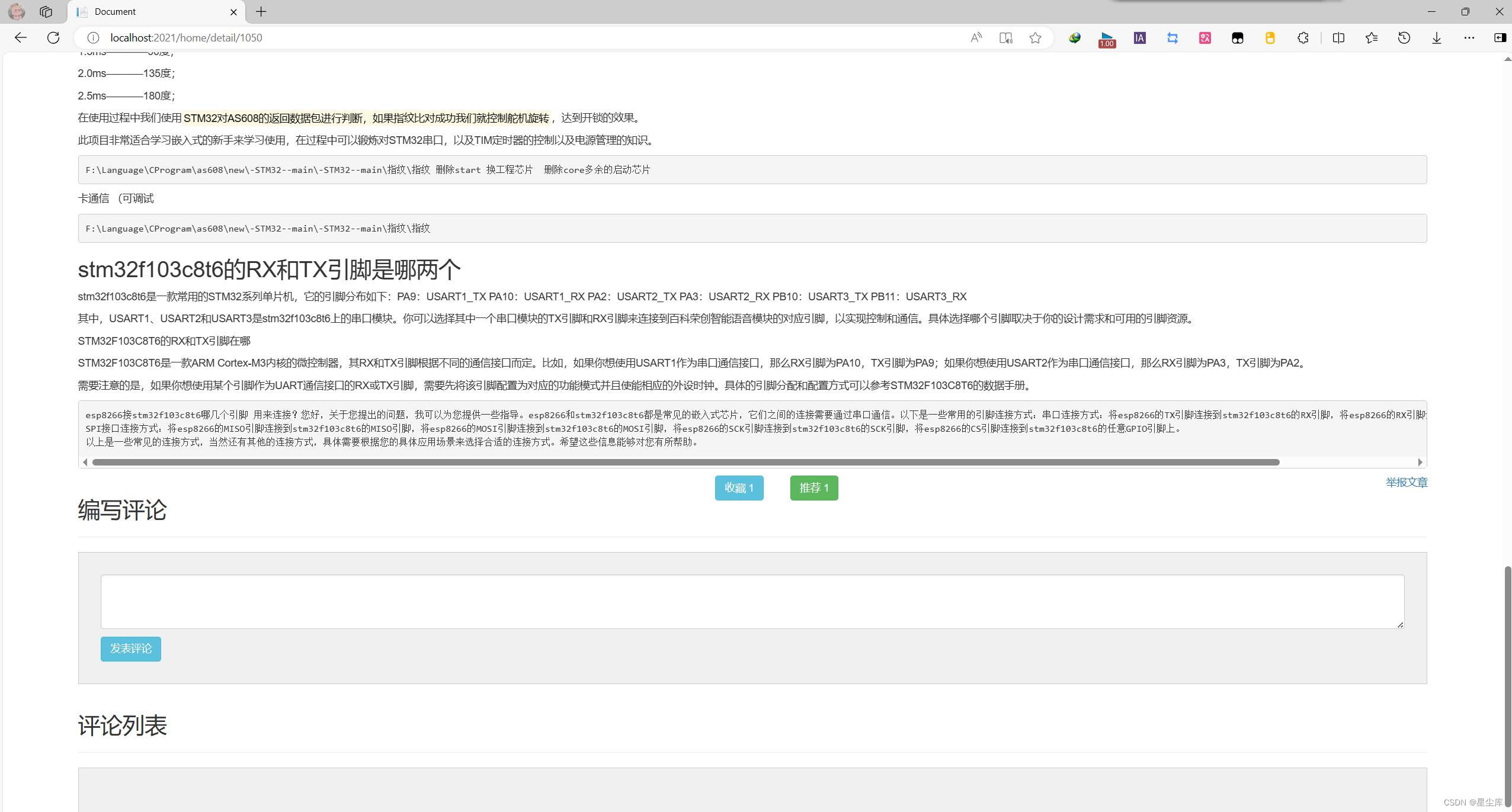Click the code line starting 以上是一些常见的连接方式

click(392, 442)
